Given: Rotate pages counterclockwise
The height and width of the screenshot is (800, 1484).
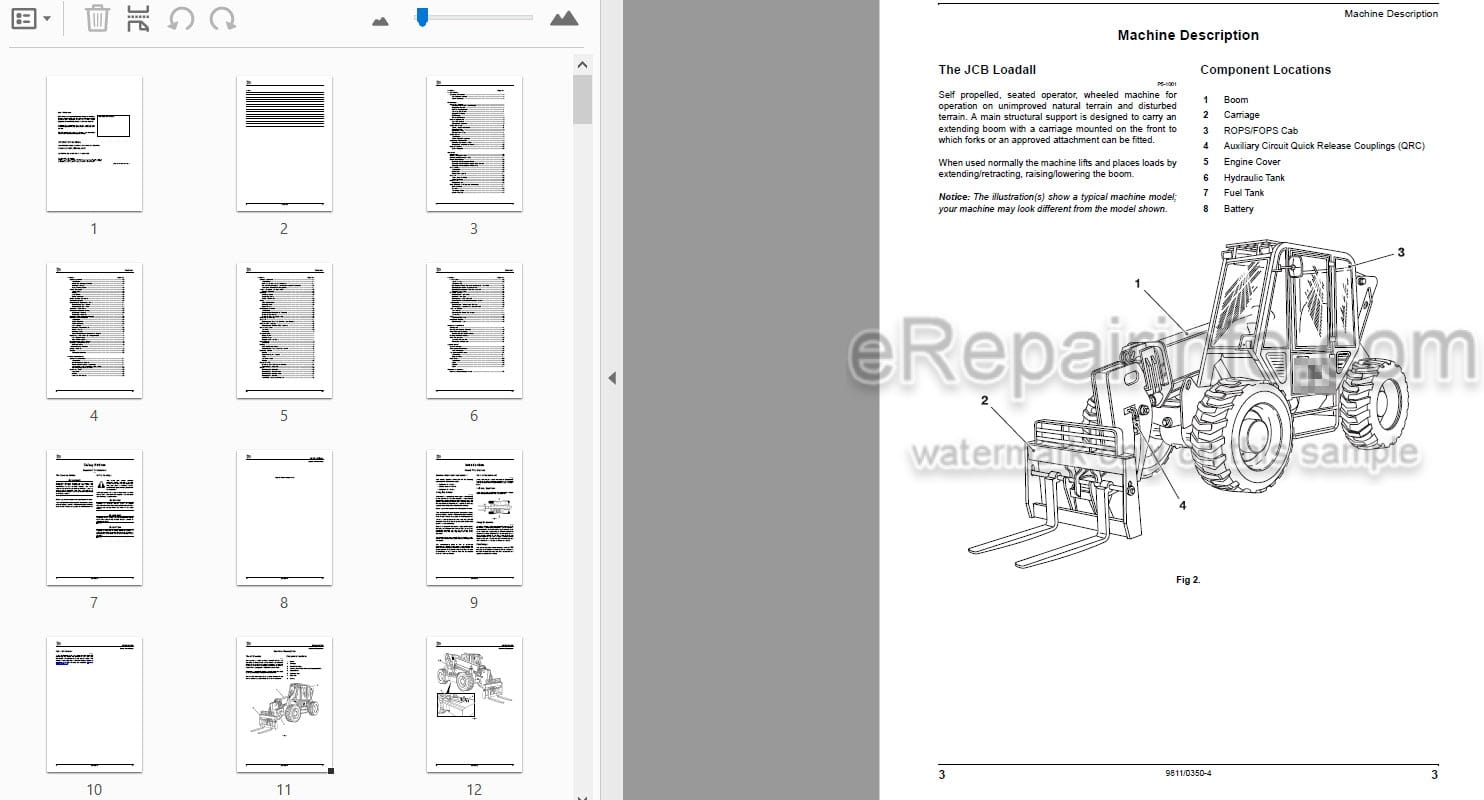Looking at the screenshot, I should [x=180, y=18].
